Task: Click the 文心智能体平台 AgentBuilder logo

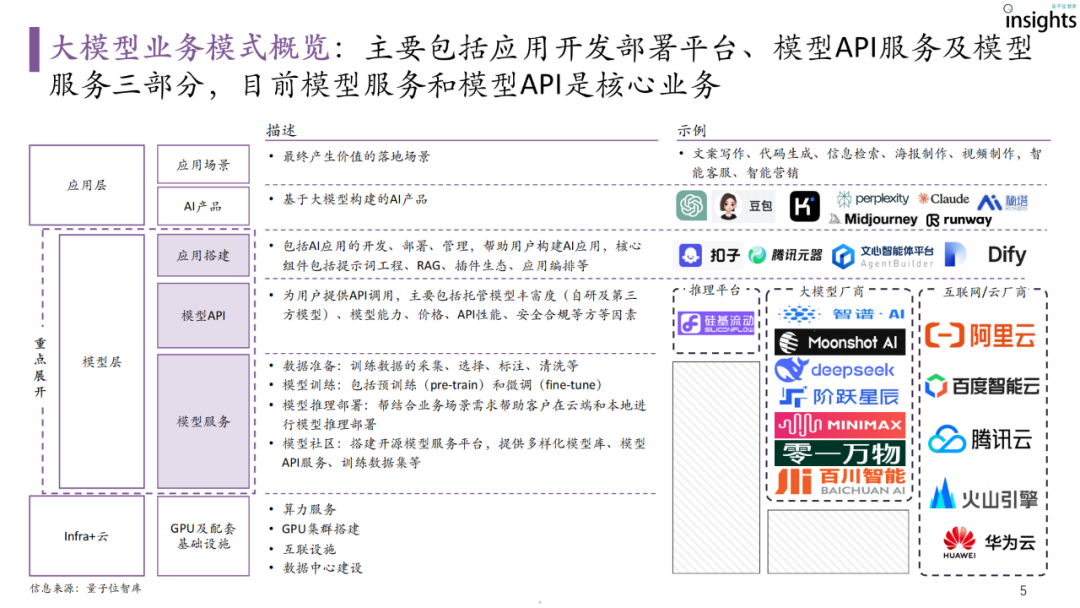Action: [883, 256]
